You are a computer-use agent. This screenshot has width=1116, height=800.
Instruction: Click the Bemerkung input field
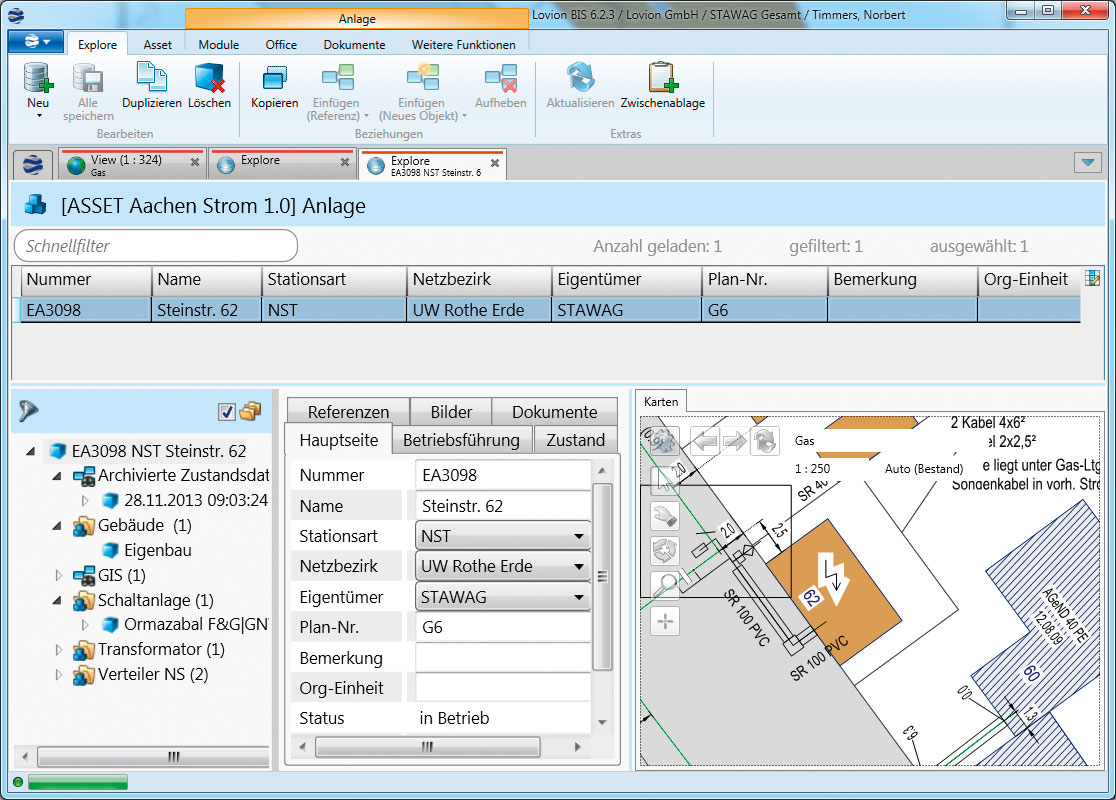502,658
